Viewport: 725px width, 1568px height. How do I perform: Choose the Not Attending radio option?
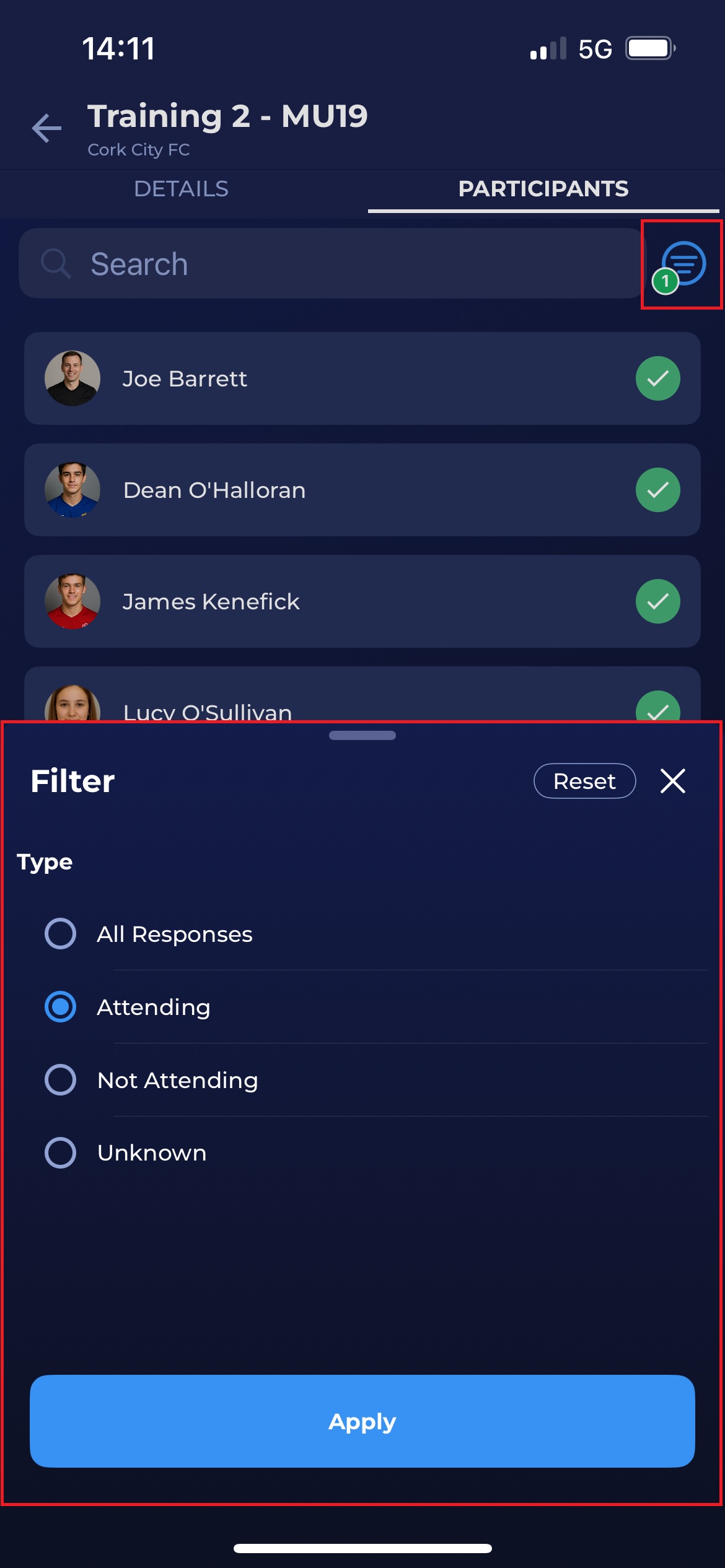61,1080
